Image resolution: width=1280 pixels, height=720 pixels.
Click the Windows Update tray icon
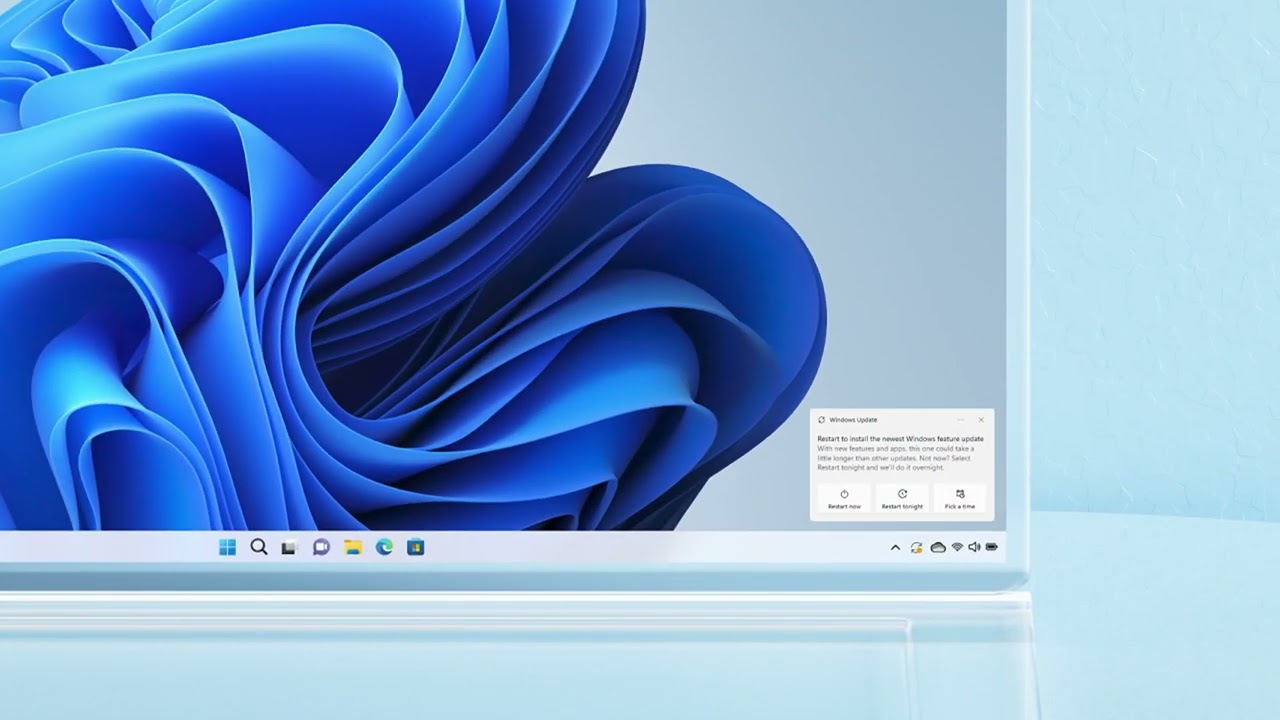coord(916,547)
